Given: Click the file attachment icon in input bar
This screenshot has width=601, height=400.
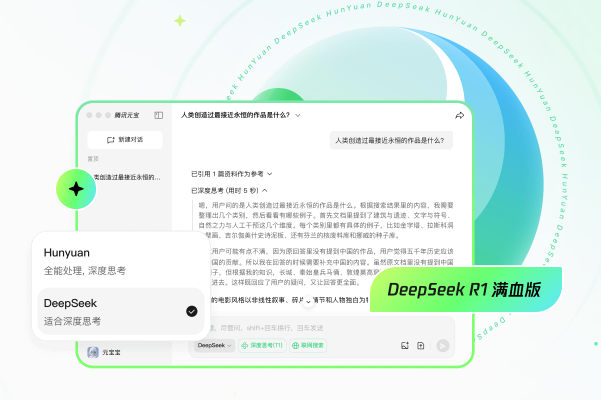Looking at the screenshot, I should coord(421,345).
